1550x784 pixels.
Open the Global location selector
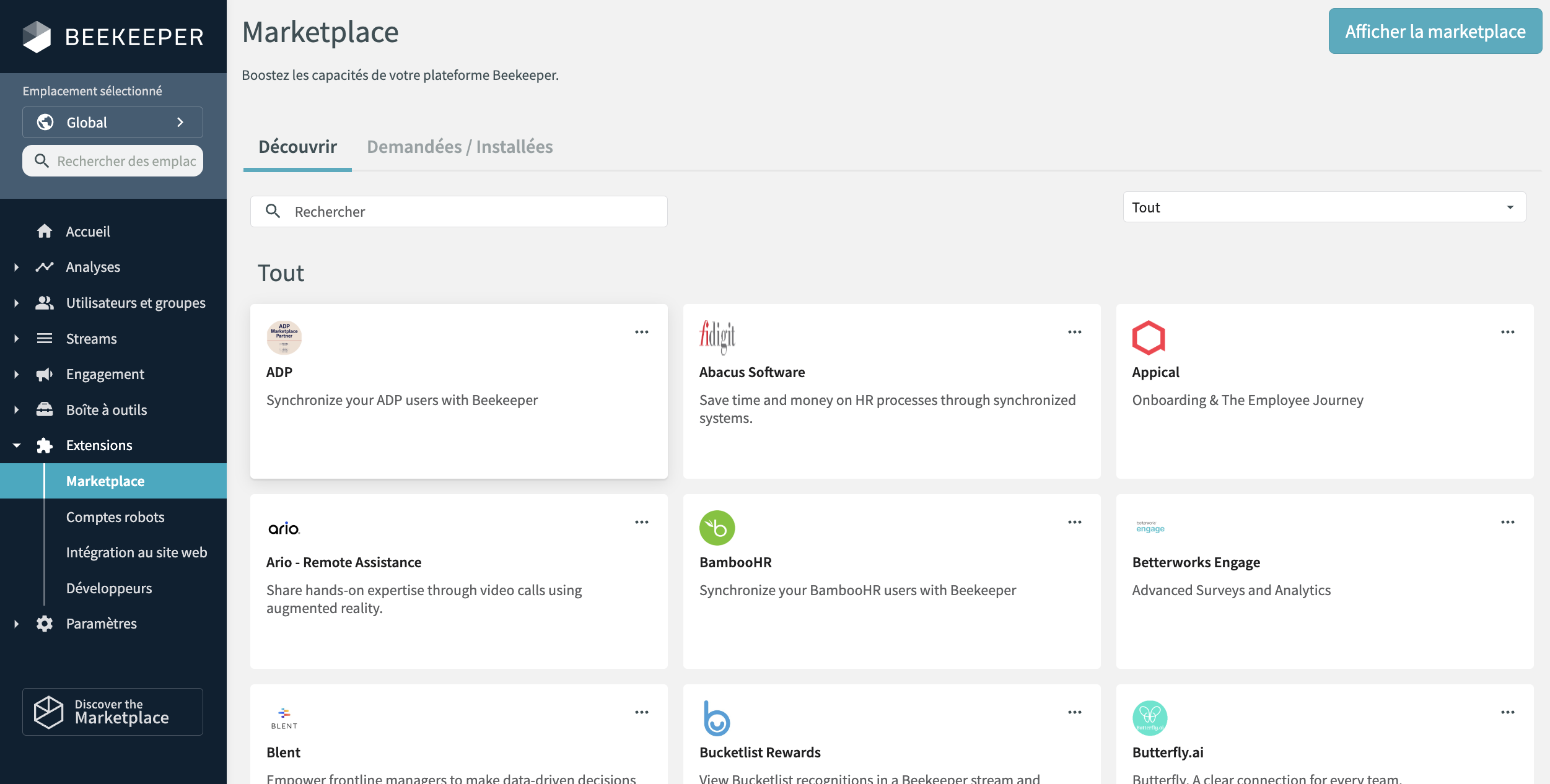point(113,122)
